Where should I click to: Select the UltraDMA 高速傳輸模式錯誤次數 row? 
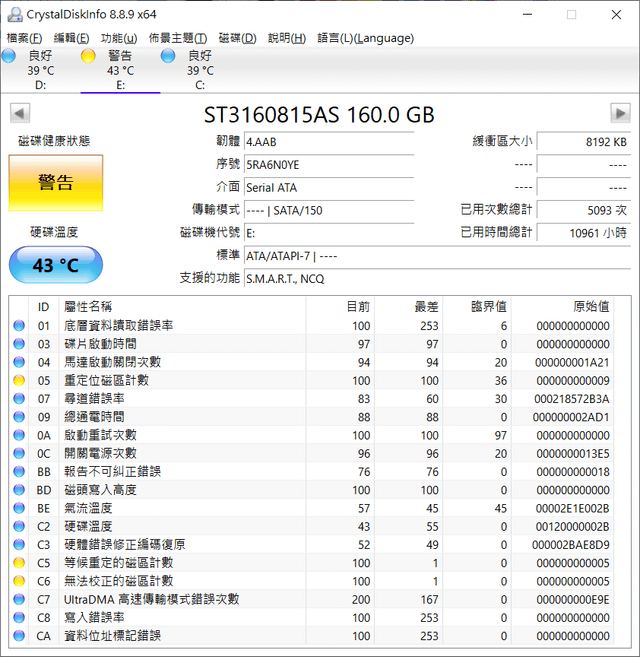[312, 600]
